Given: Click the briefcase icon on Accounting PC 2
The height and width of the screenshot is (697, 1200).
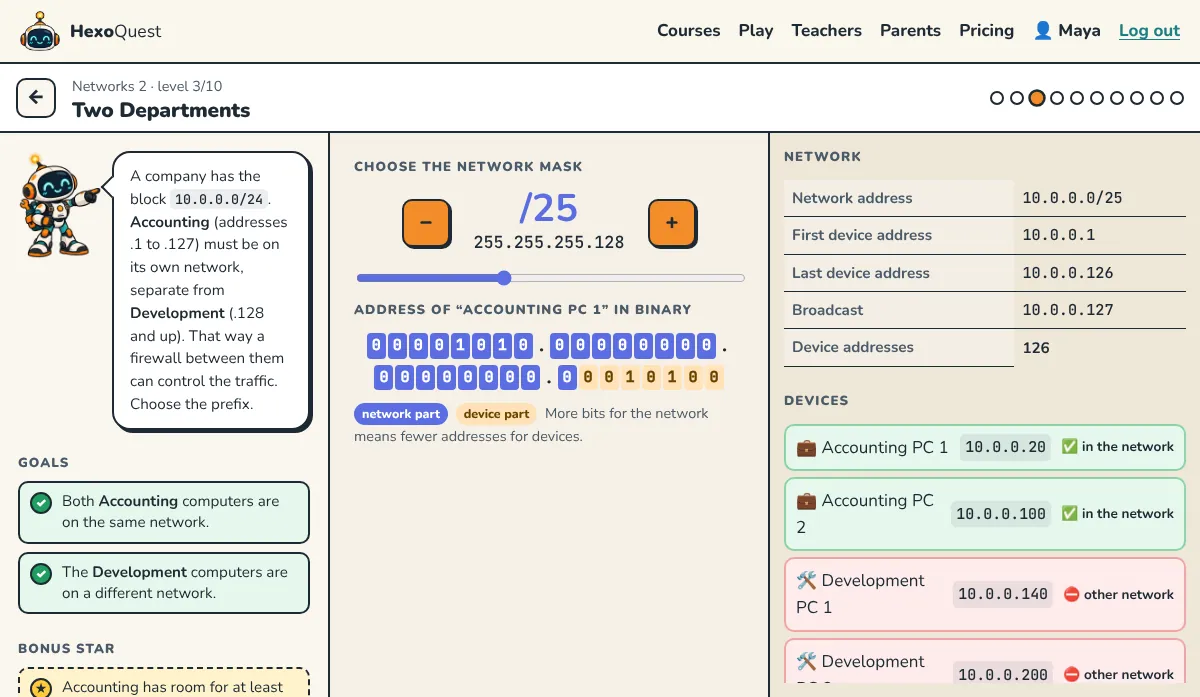Looking at the screenshot, I should point(806,501).
